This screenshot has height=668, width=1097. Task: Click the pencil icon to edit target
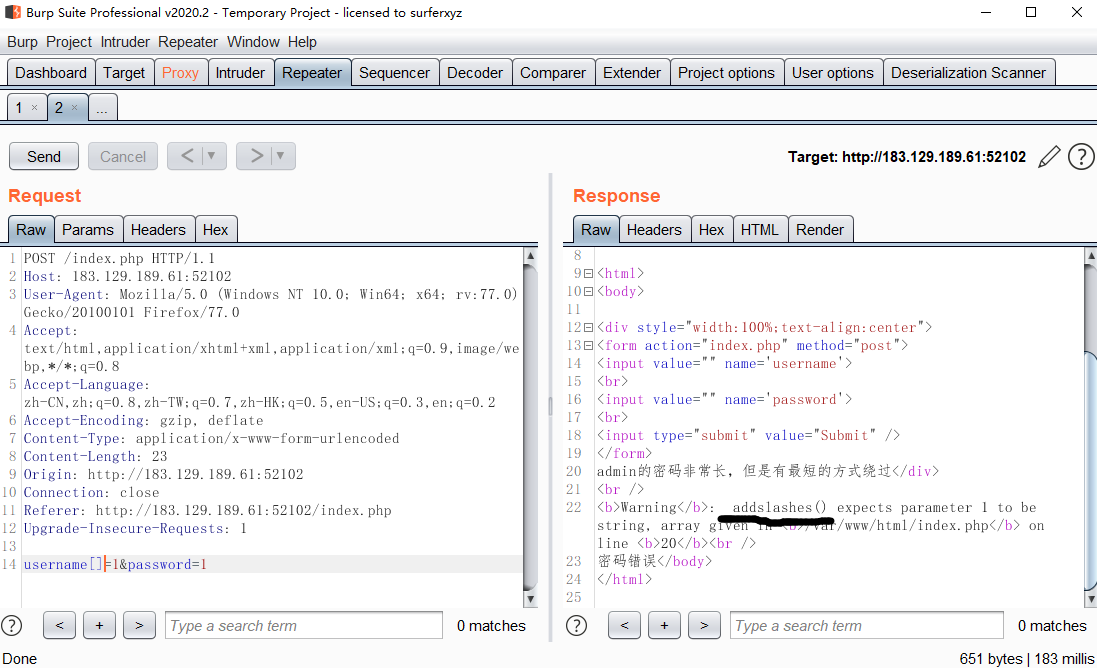(1049, 157)
